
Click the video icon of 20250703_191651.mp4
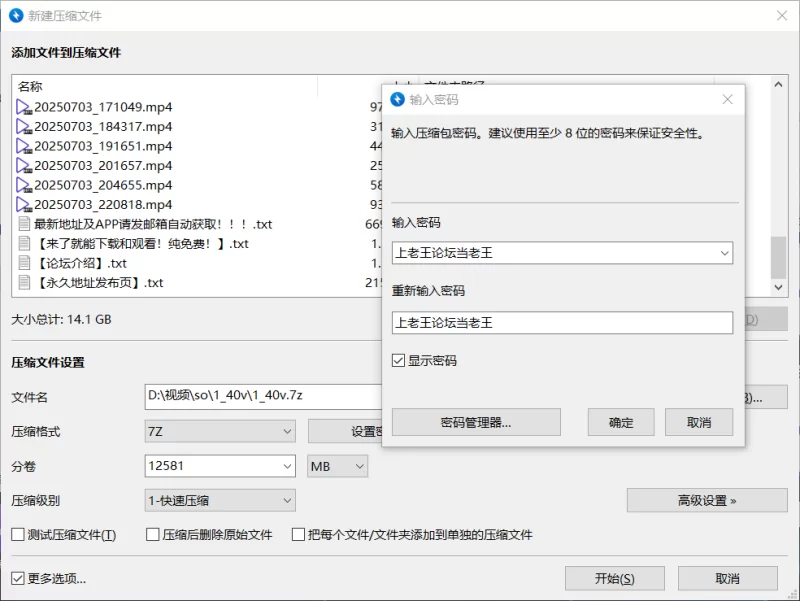point(24,146)
